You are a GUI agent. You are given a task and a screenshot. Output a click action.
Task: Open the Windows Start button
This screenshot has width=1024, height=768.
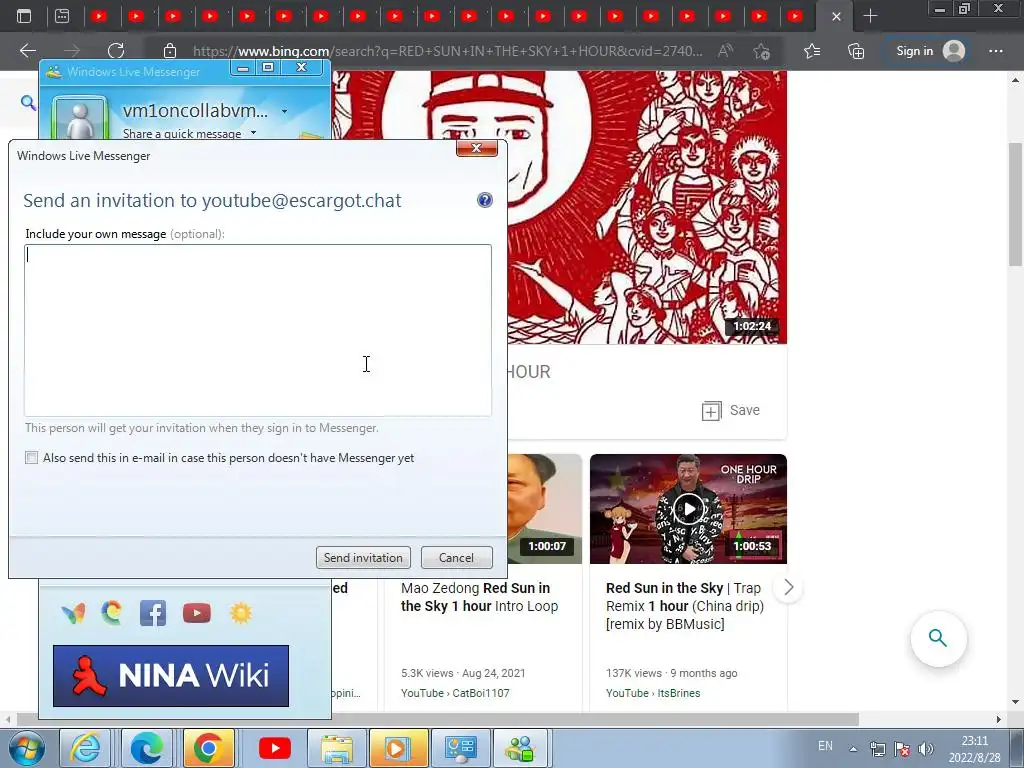coord(26,748)
